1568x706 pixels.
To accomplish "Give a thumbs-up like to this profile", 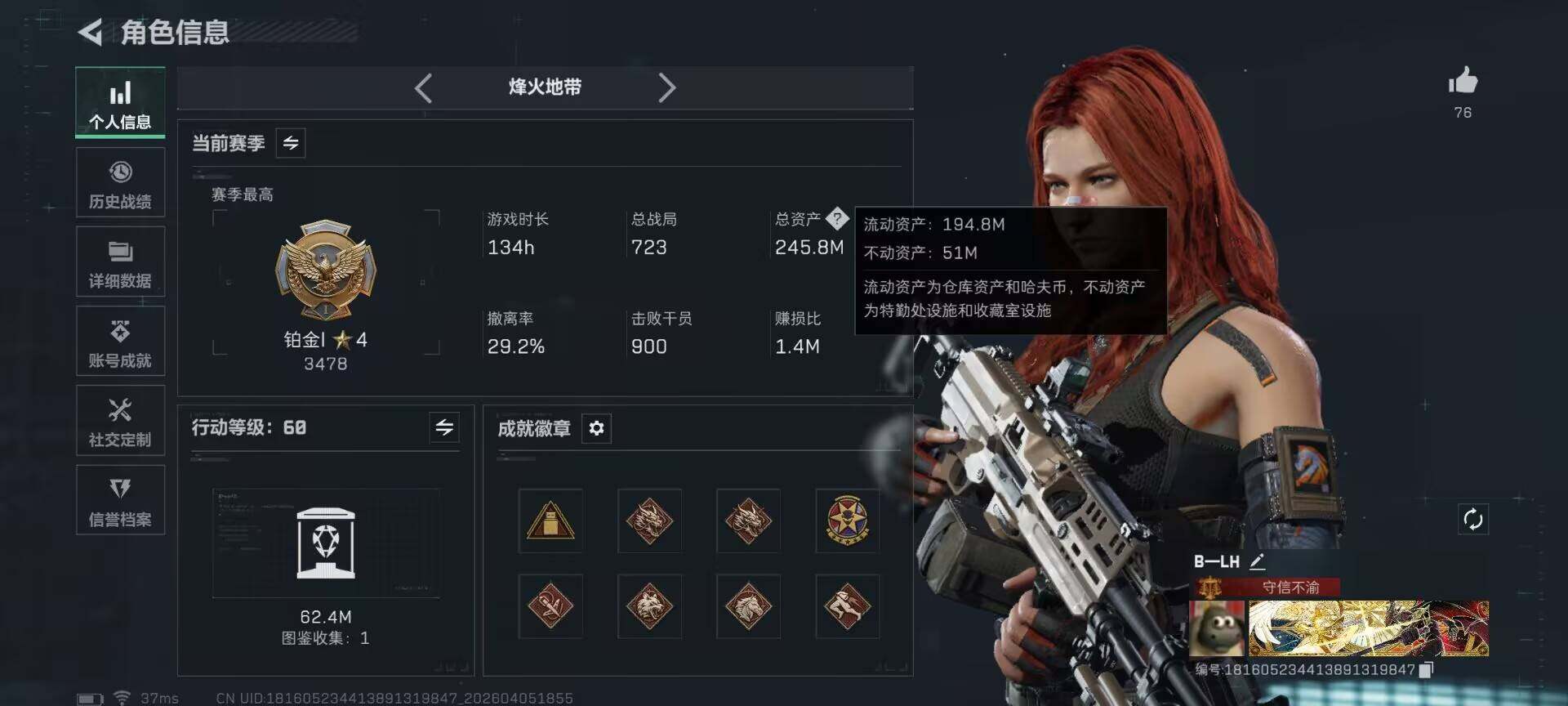I will (x=1463, y=81).
